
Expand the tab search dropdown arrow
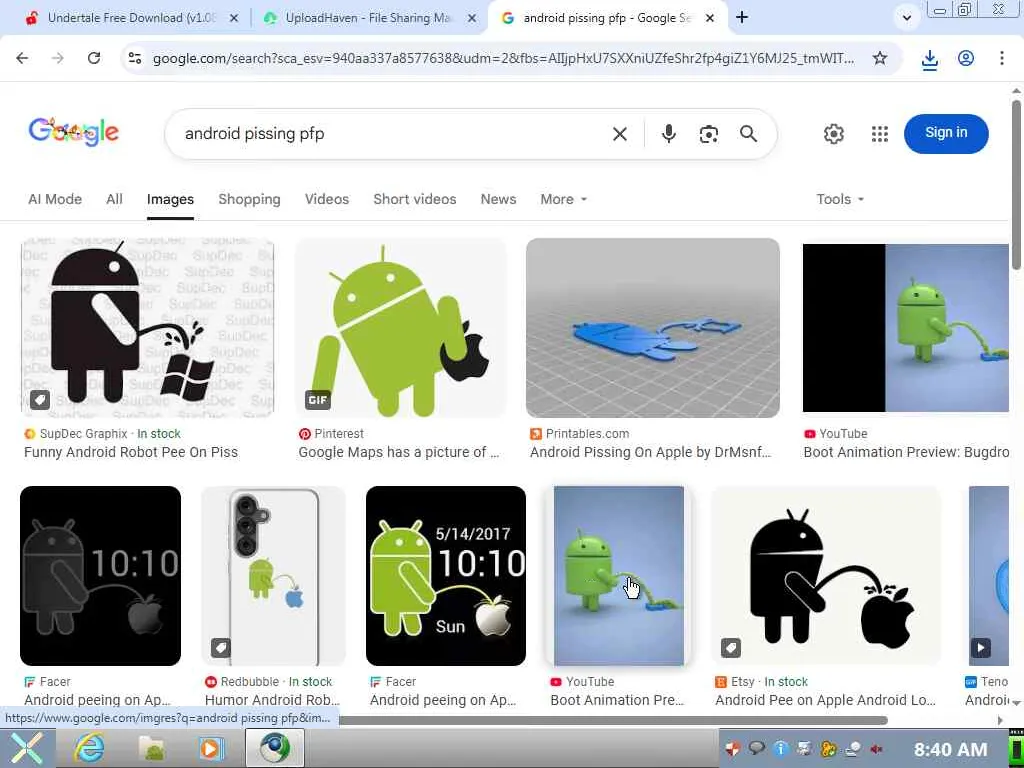tap(906, 18)
